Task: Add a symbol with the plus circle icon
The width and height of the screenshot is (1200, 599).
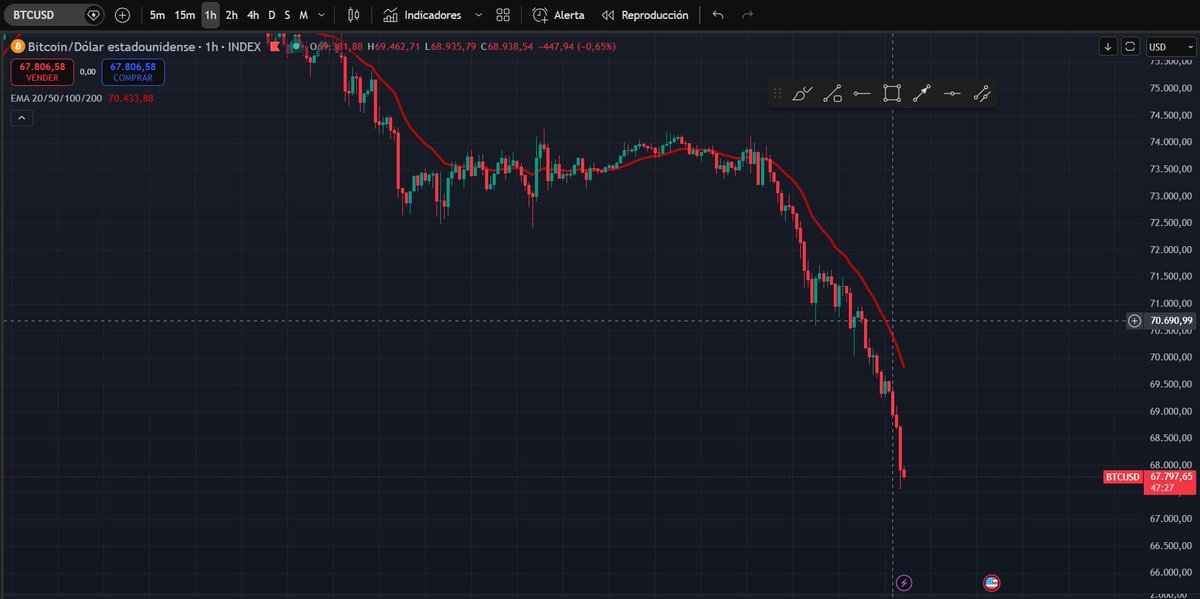Action: point(122,15)
